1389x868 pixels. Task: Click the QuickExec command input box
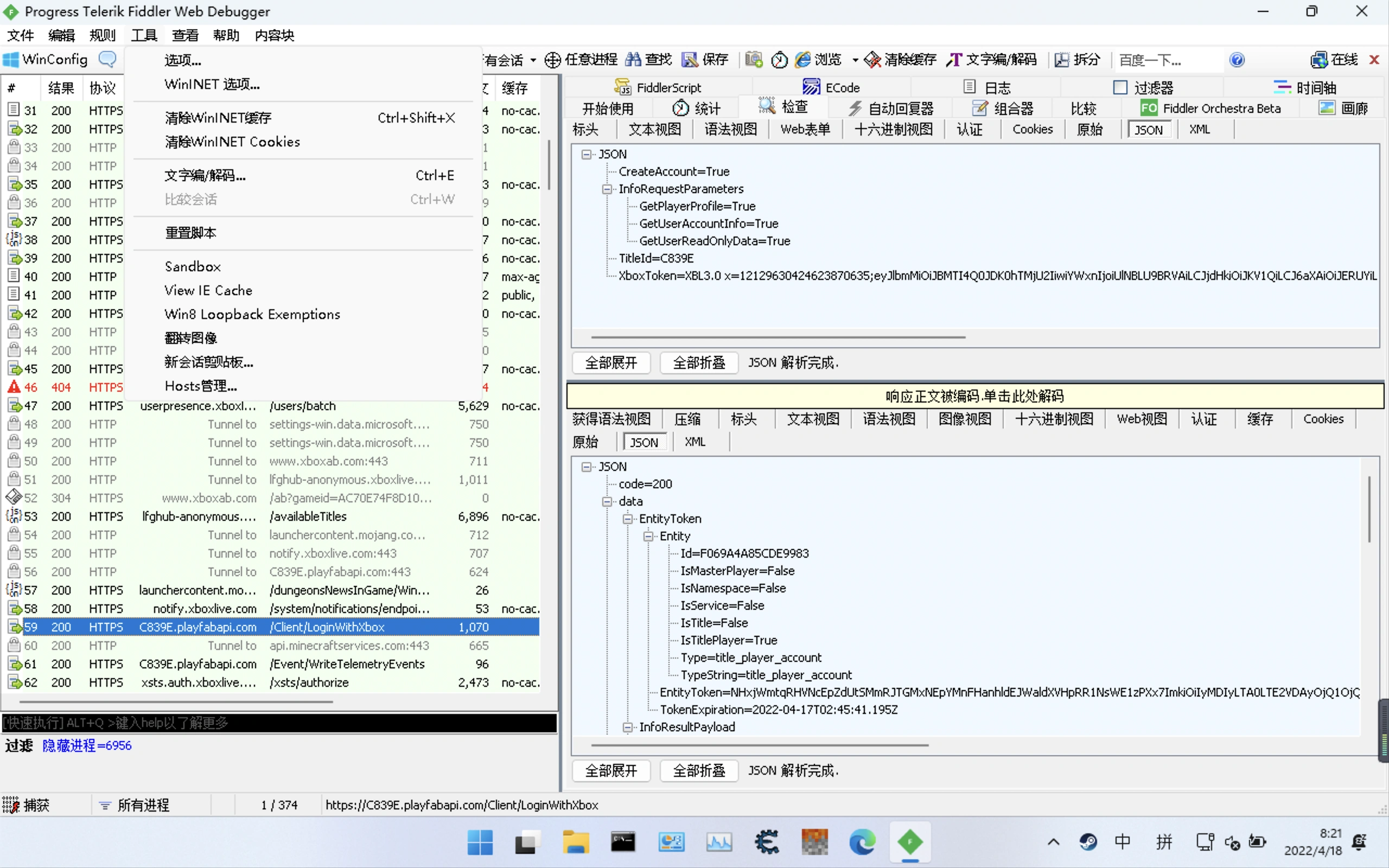(x=279, y=722)
